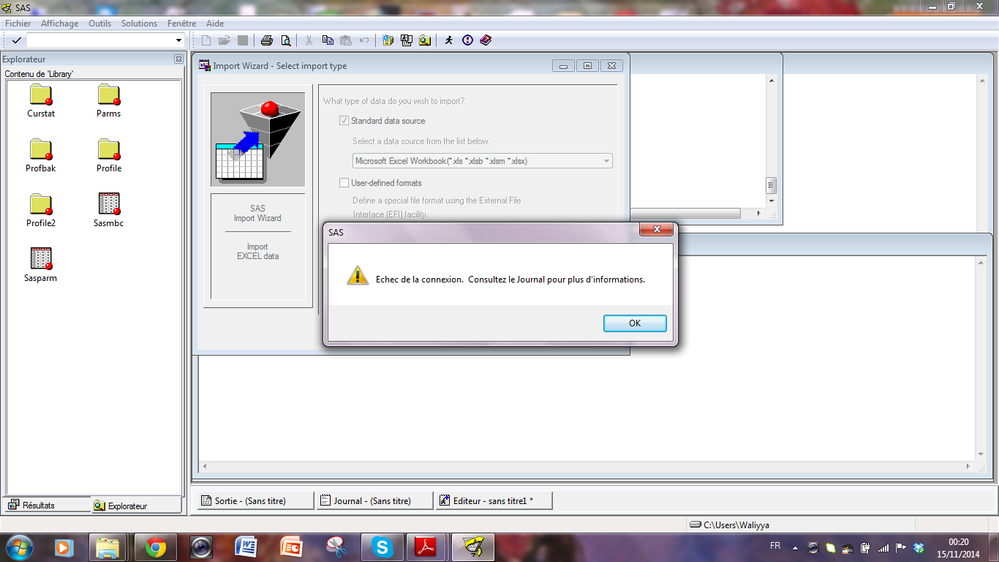Image resolution: width=999 pixels, height=562 pixels.
Task: Click the Save toolbar icon
Action: tap(243, 40)
